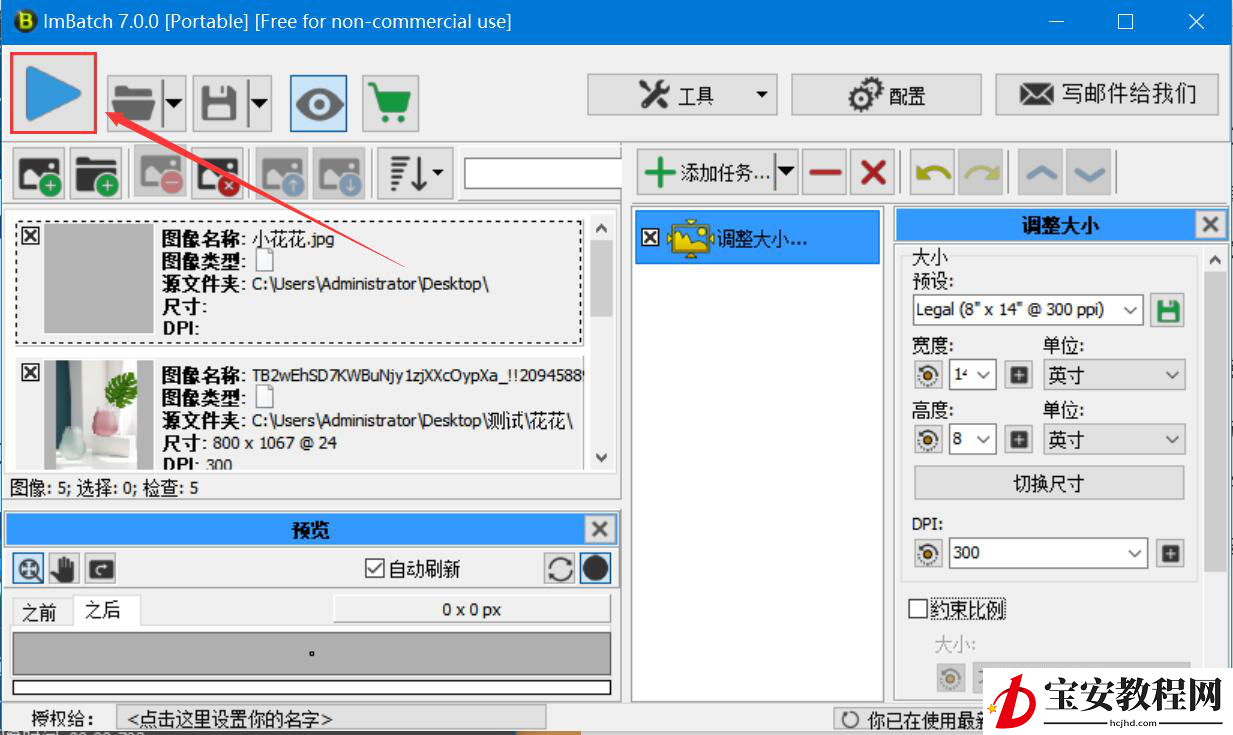The width and height of the screenshot is (1233, 735).
Task: Select the 调整大小 task in the list
Action: [757, 237]
